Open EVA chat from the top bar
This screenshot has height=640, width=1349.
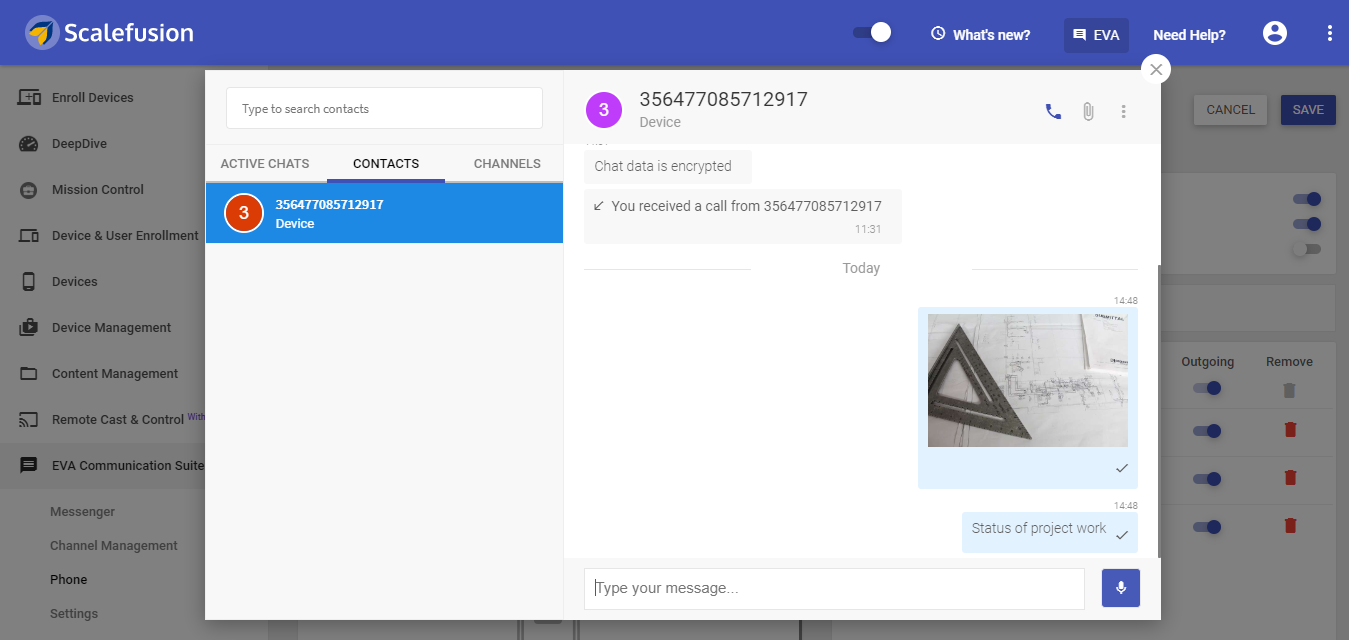[x=1096, y=33]
